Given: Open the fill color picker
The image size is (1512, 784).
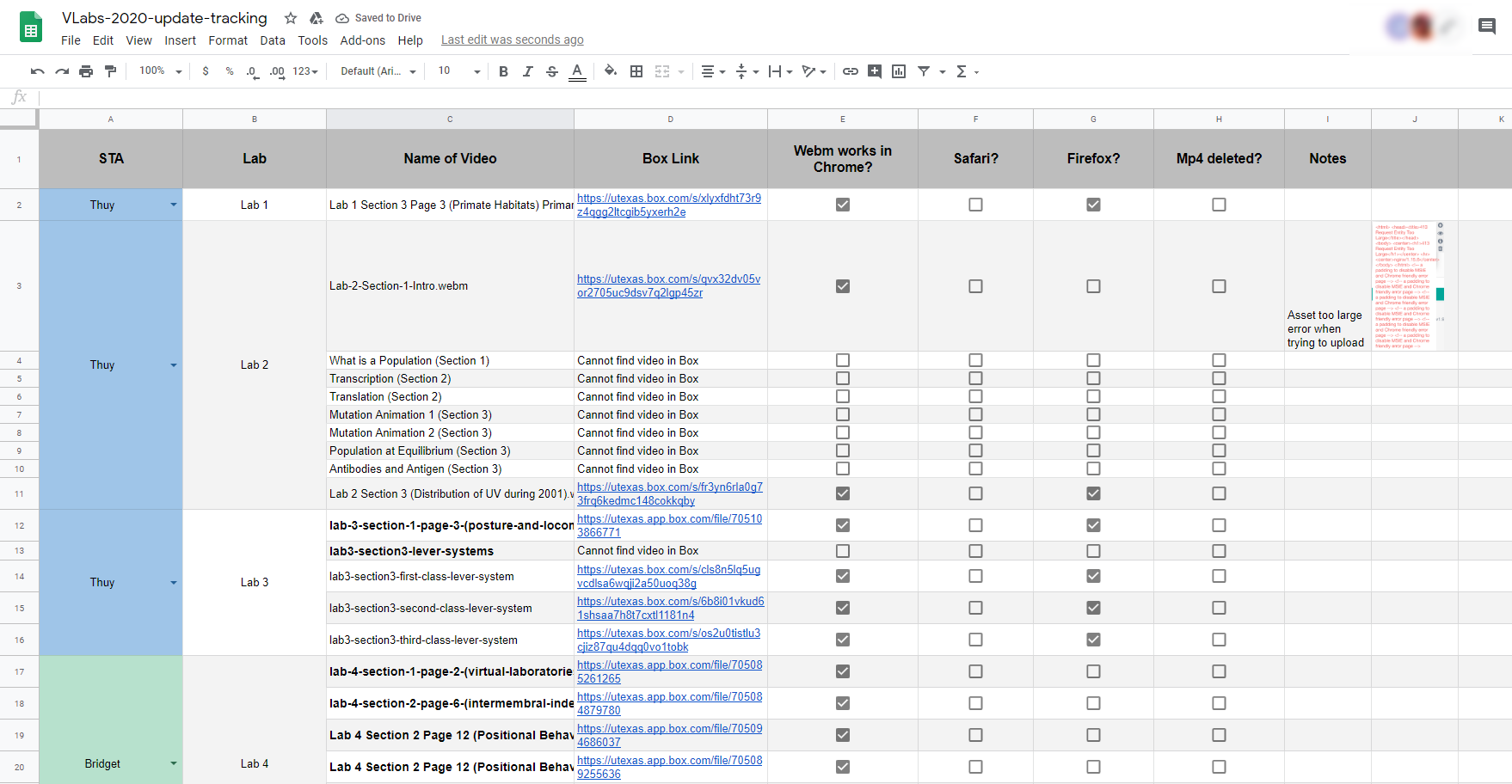Looking at the screenshot, I should 611,71.
